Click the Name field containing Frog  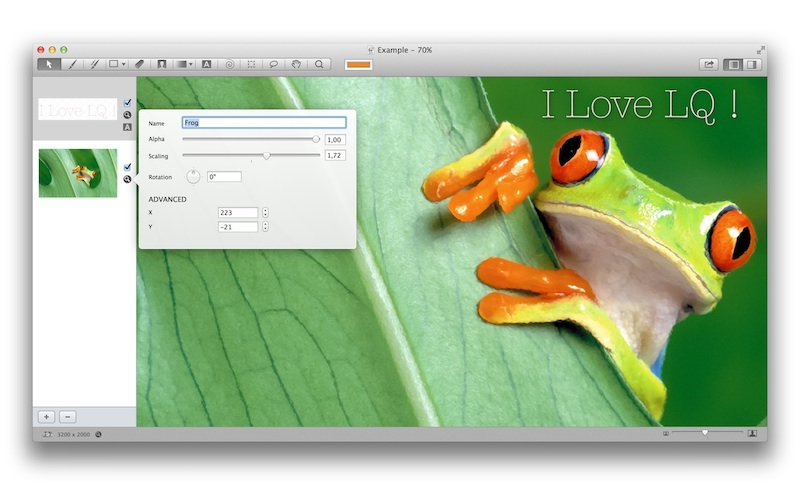coord(263,123)
